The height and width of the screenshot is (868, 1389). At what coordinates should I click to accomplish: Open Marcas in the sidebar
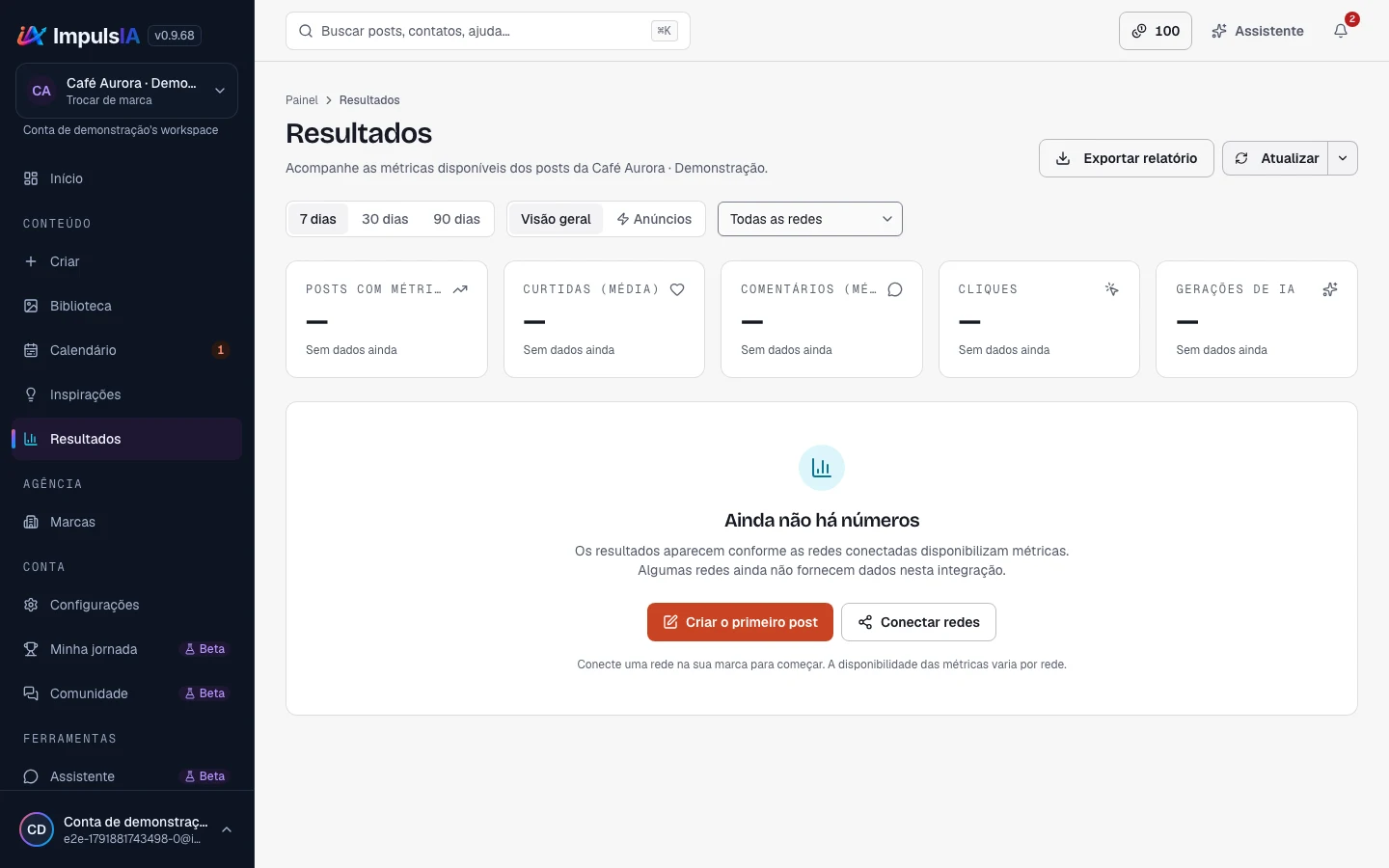point(126,522)
